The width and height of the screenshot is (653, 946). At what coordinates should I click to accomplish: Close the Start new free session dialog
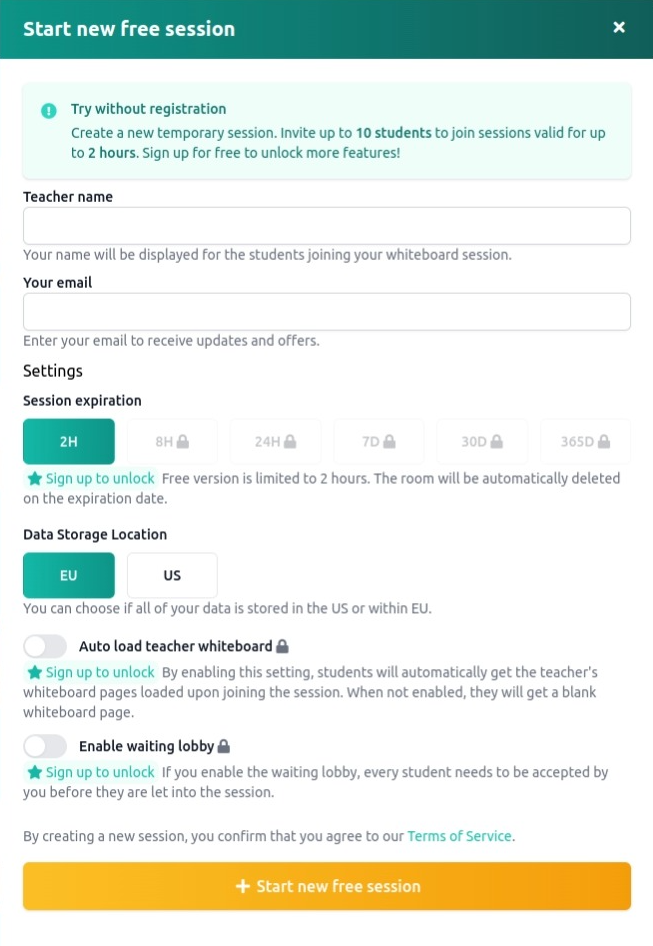click(619, 28)
